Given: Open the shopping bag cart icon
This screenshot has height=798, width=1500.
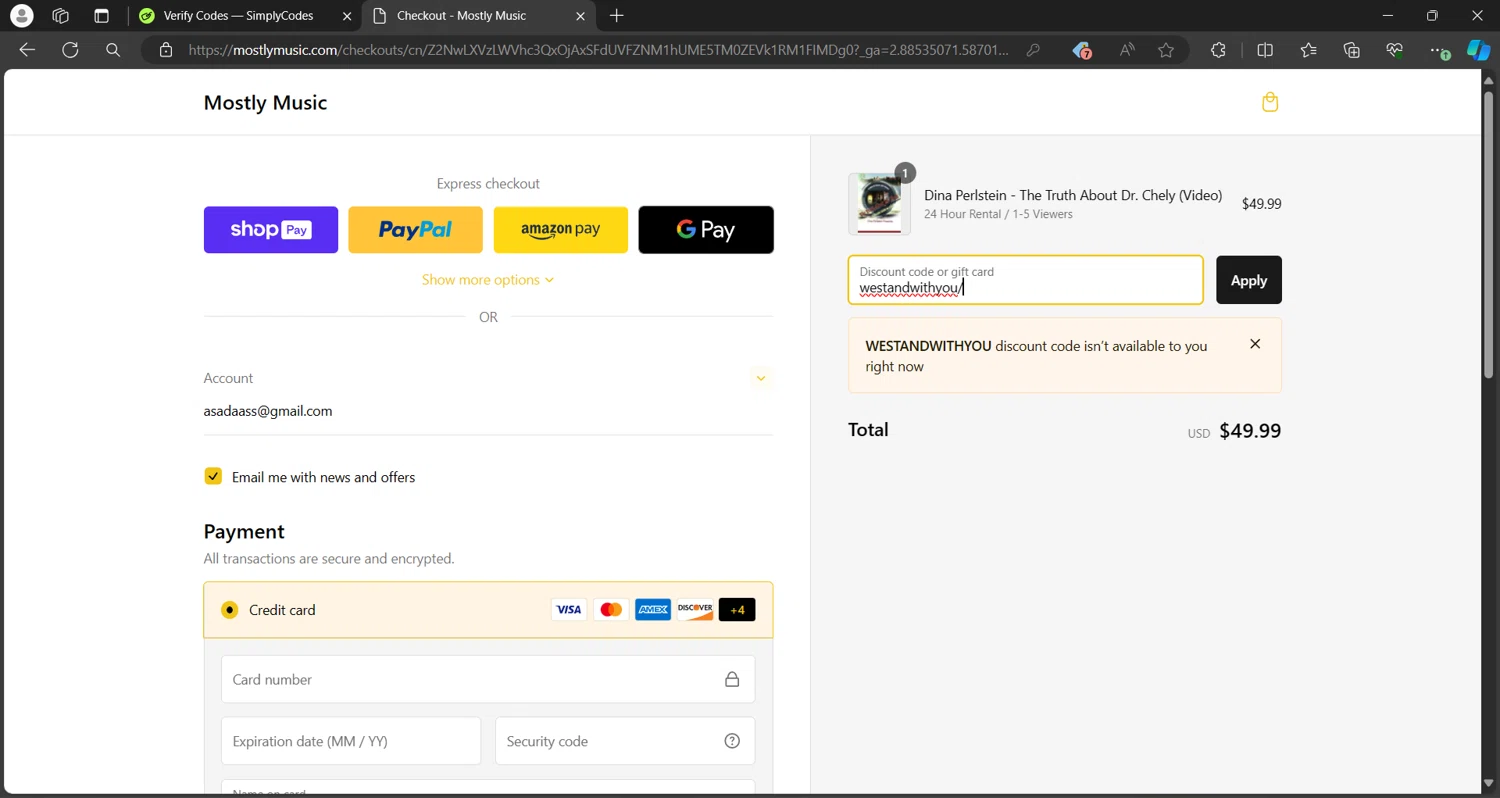Looking at the screenshot, I should pyautogui.click(x=1270, y=102).
